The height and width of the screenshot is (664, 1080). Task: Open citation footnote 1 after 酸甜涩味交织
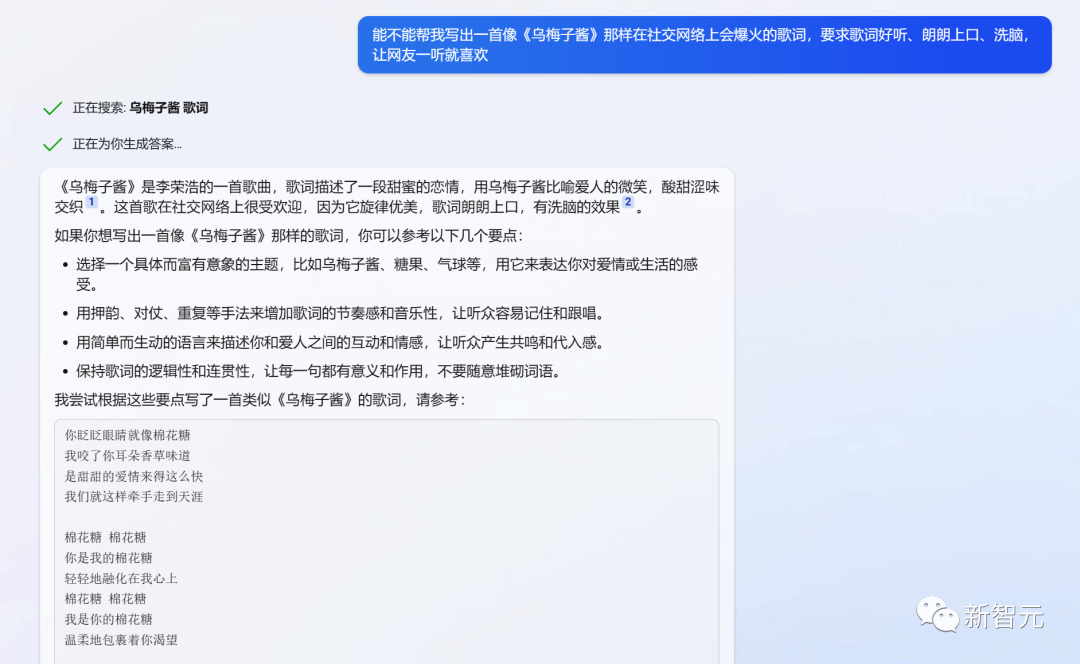(x=91, y=203)
